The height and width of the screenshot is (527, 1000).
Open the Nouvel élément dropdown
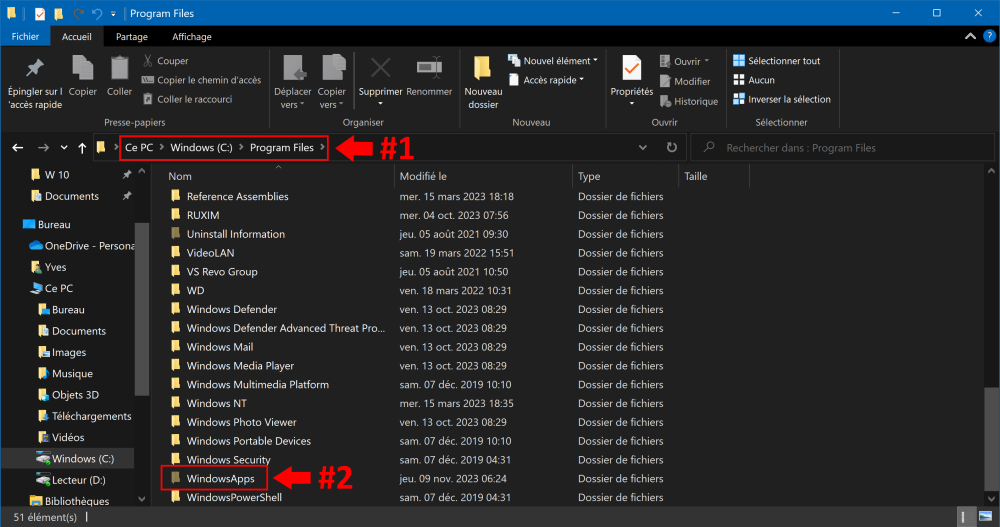(553, 61)
